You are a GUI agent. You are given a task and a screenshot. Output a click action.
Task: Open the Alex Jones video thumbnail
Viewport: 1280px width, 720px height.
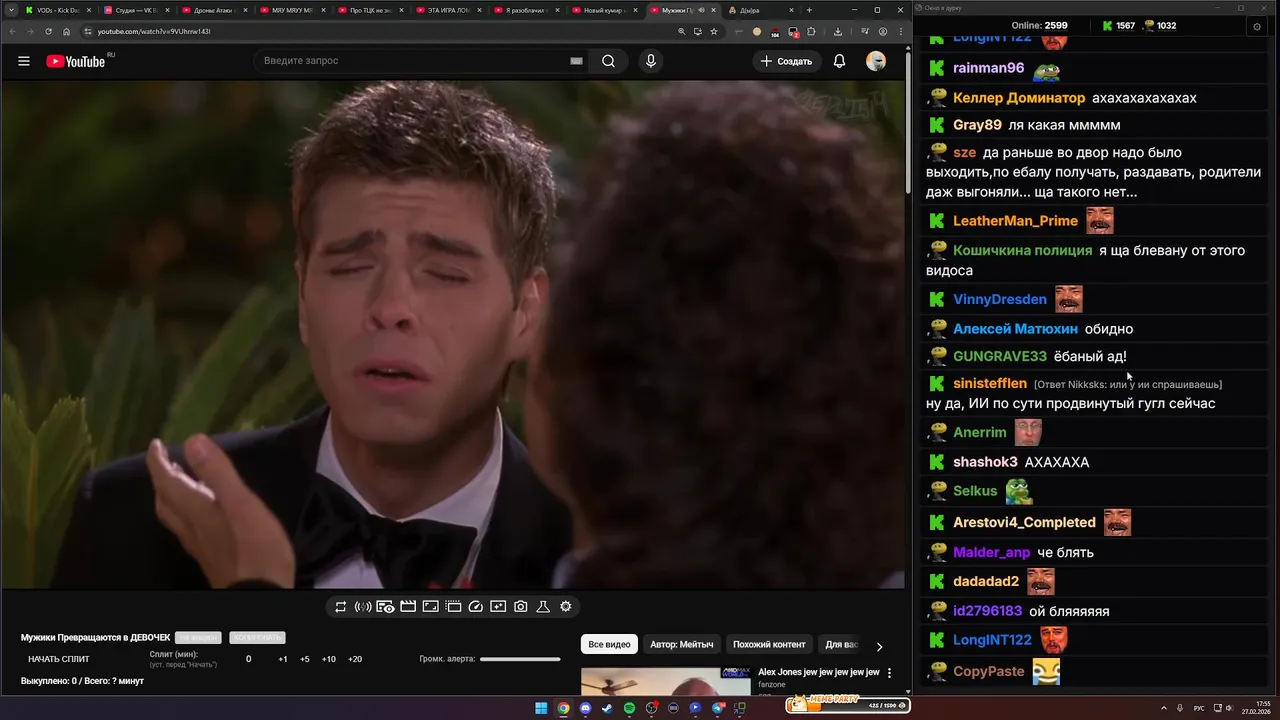pyautogui.click(x=665, y=680)
